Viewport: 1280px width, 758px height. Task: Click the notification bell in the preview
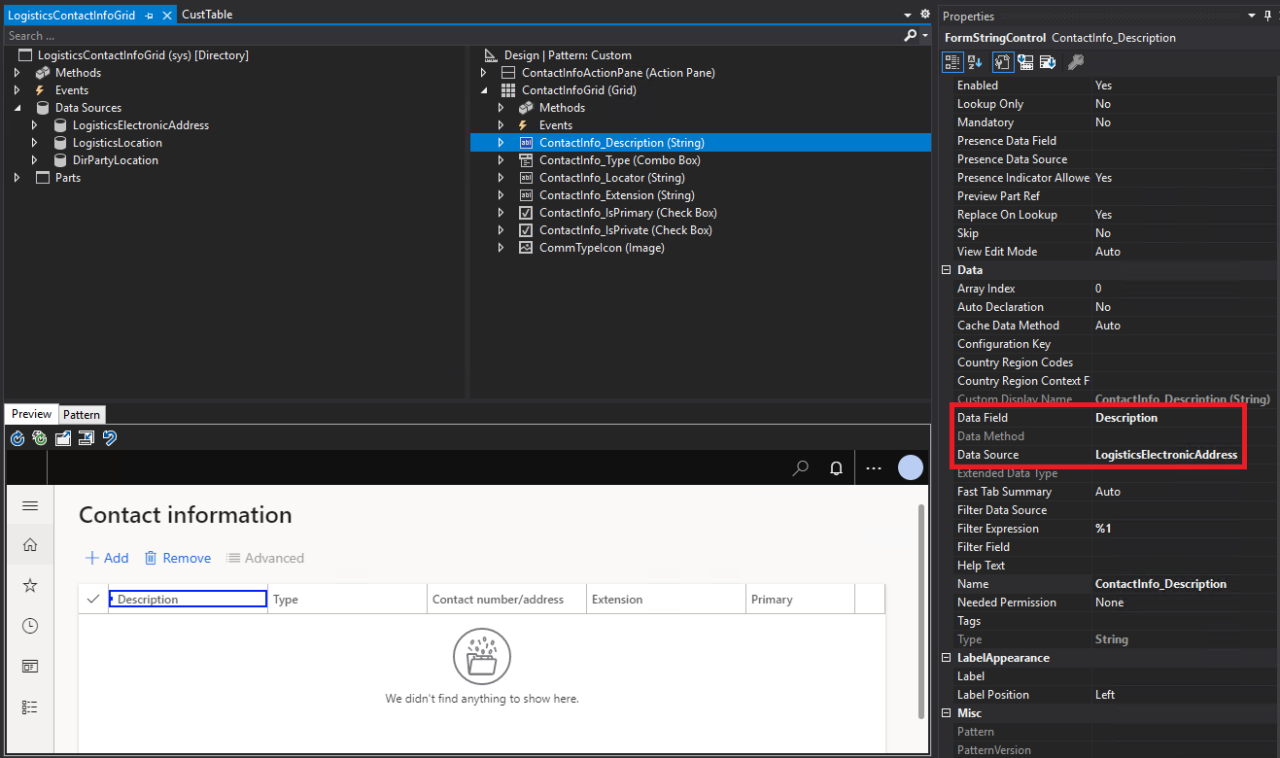click(x=836, y=468)
